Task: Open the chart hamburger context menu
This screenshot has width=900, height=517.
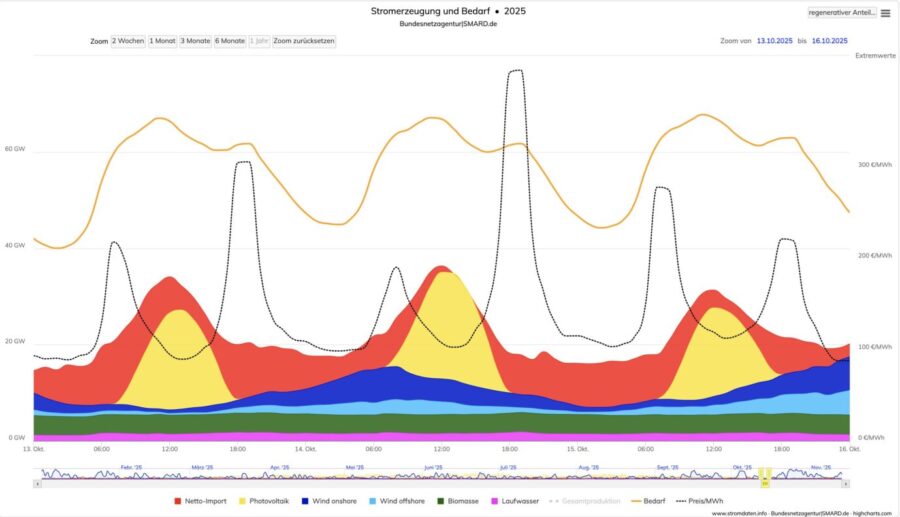Action: pos(885,13)
